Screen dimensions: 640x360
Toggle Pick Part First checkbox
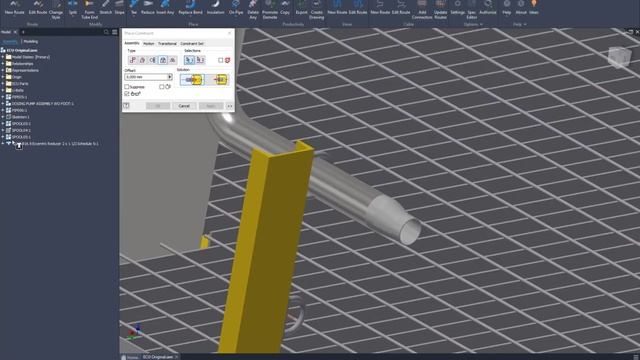[220, 60]
